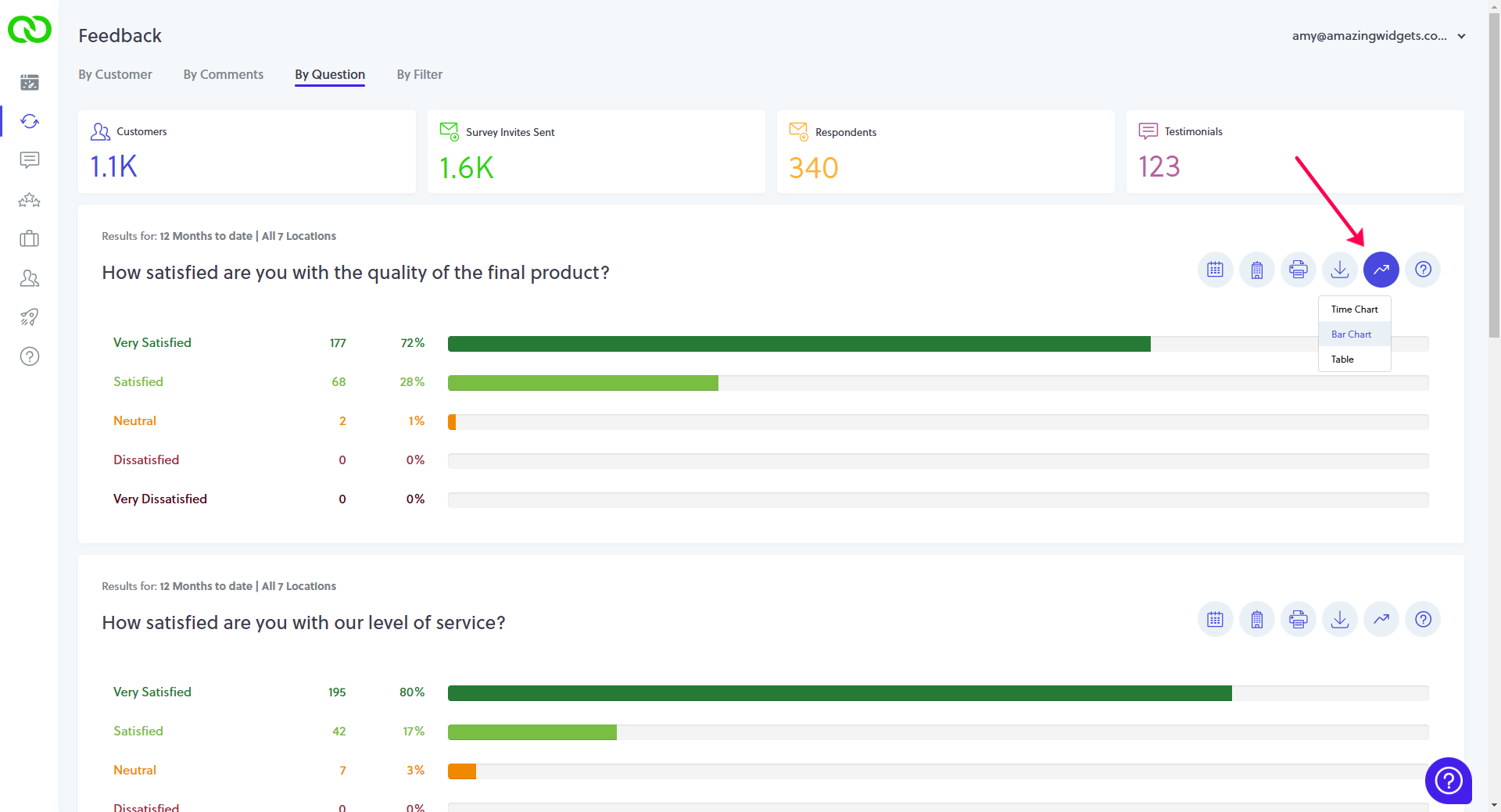1501x812 pixels.
Task: Click the 1.6K survey invites value
Action: (x=467, y=168)
